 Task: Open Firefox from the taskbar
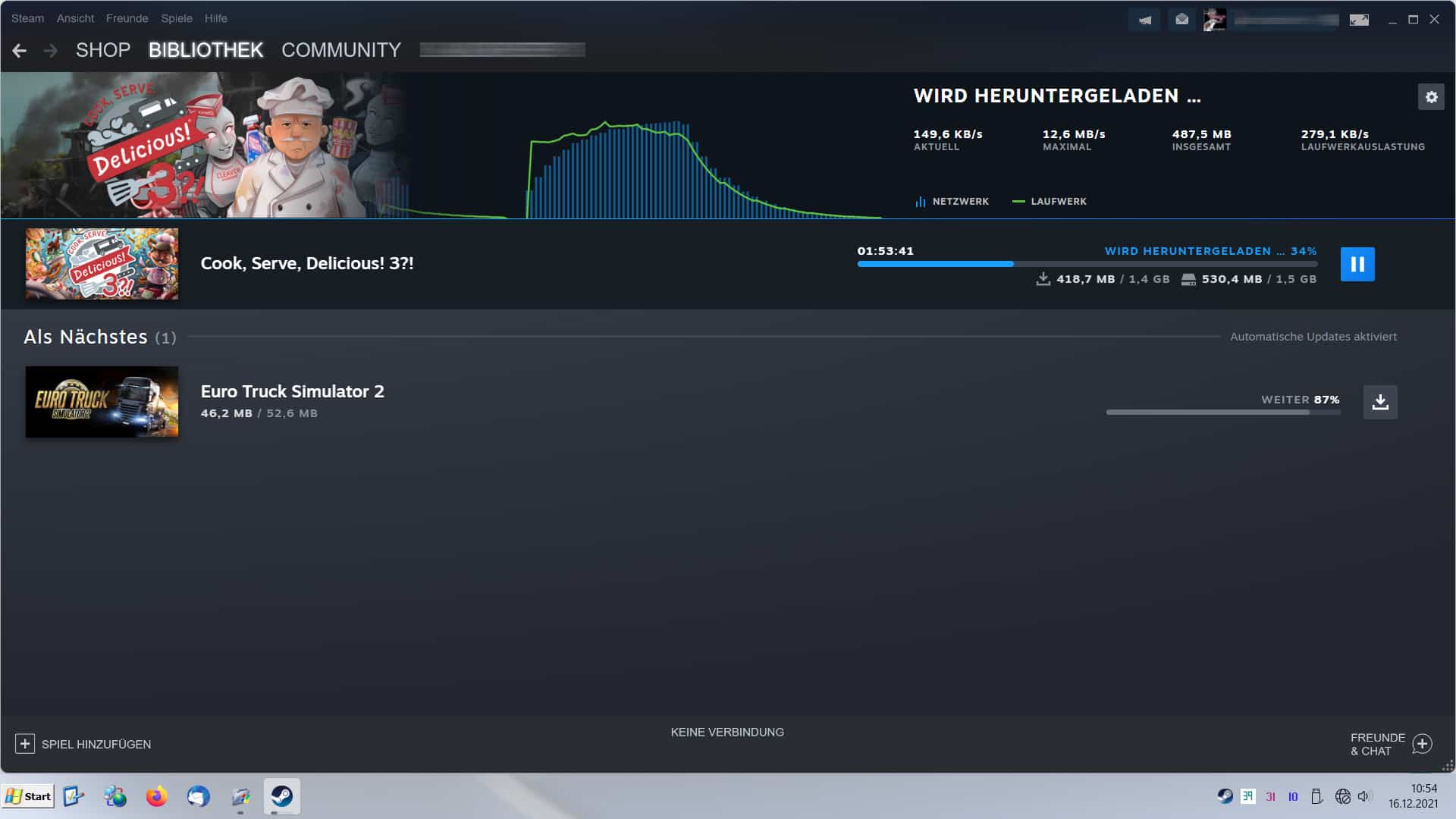tap(156, 796)
